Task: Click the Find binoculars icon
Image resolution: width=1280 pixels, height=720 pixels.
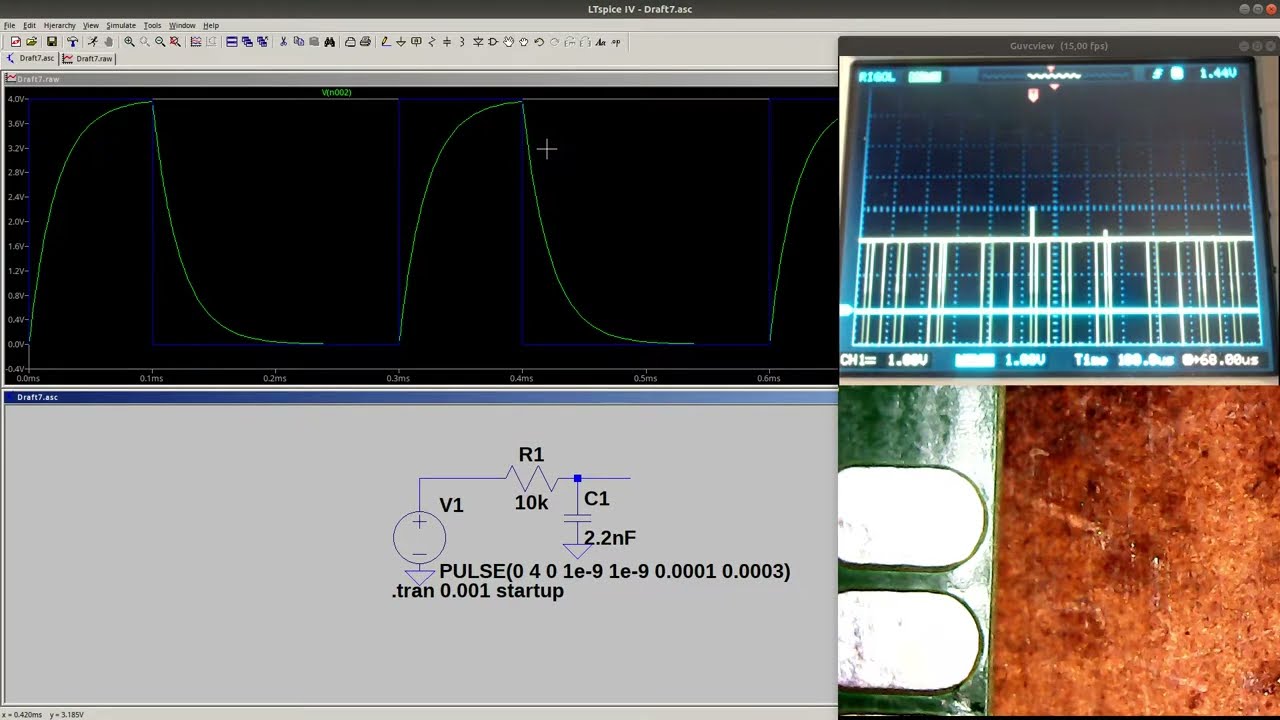Action: pyautogui.click(x=330, y=42)
